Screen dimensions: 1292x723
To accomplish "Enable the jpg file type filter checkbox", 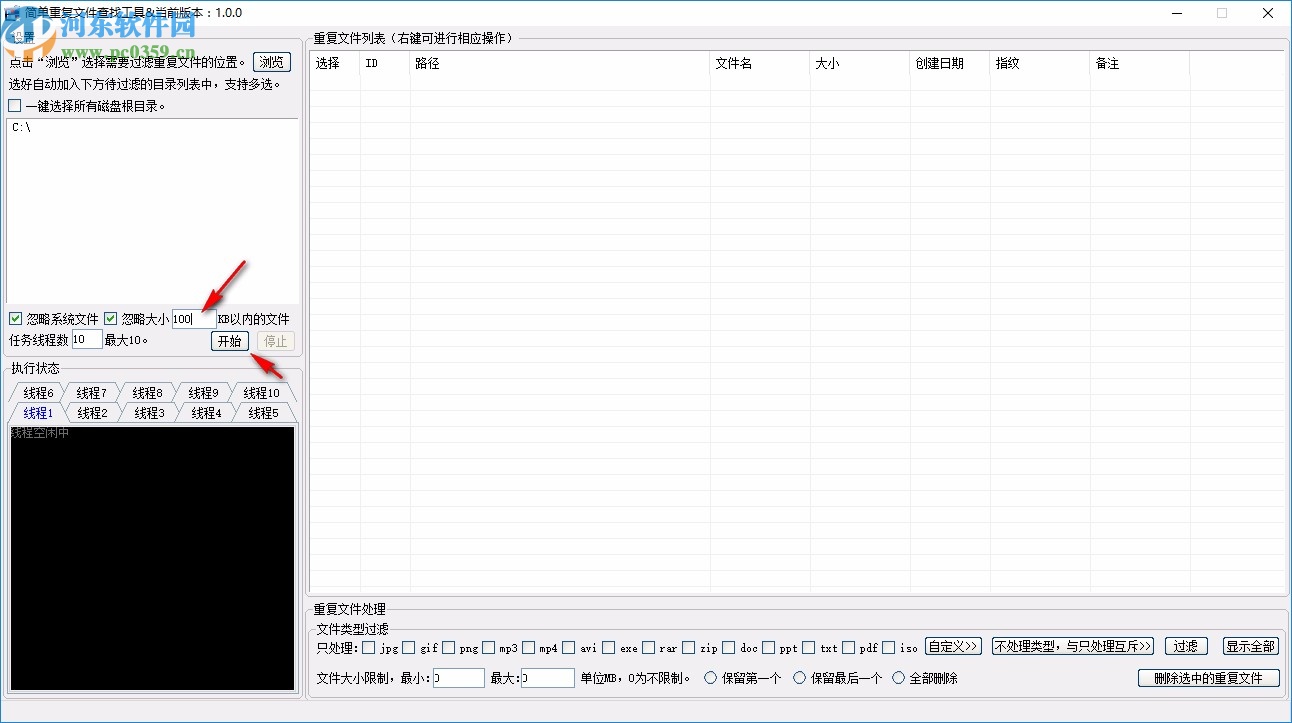I will (366, 648).
